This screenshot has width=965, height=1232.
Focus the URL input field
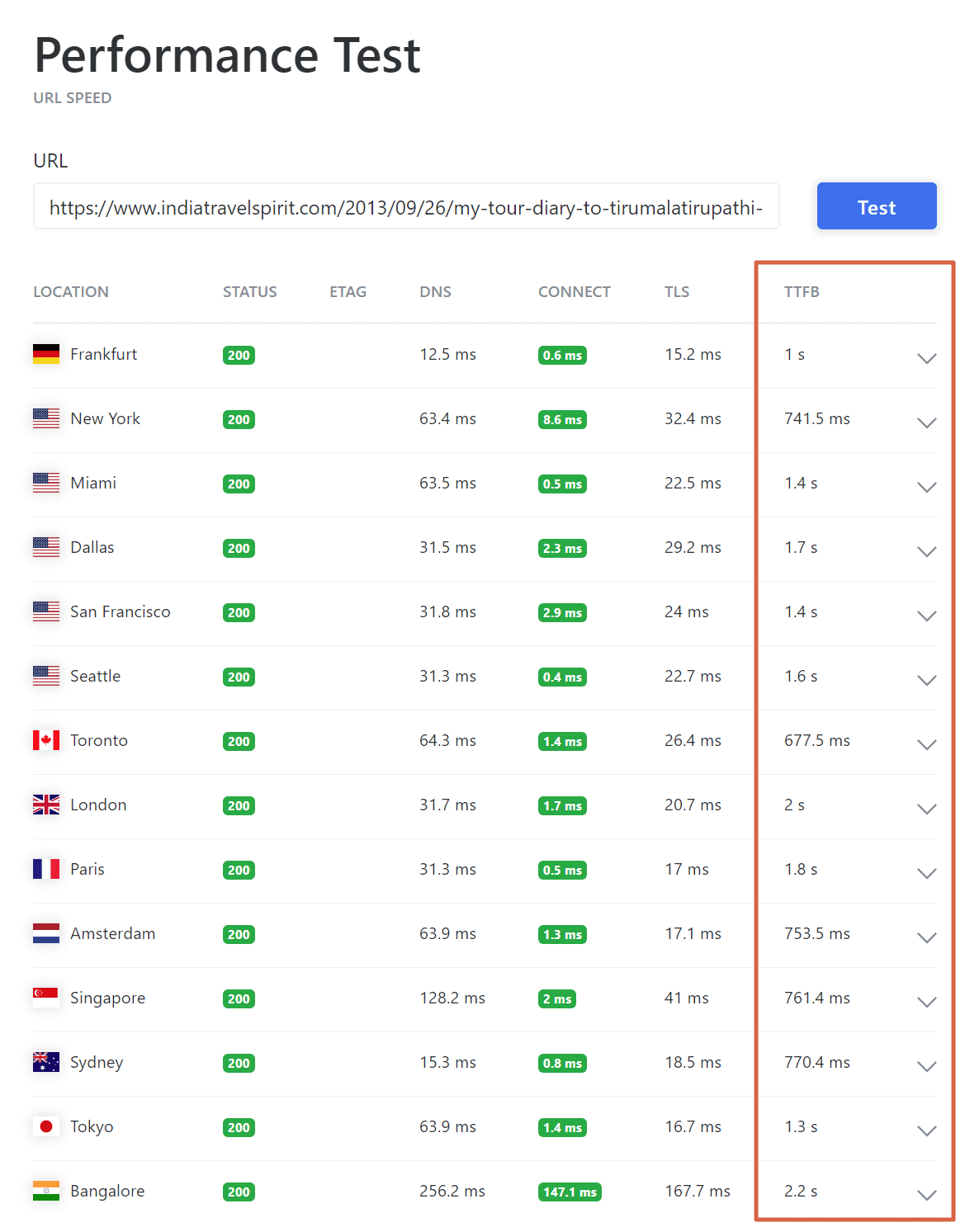click(406, 206)
